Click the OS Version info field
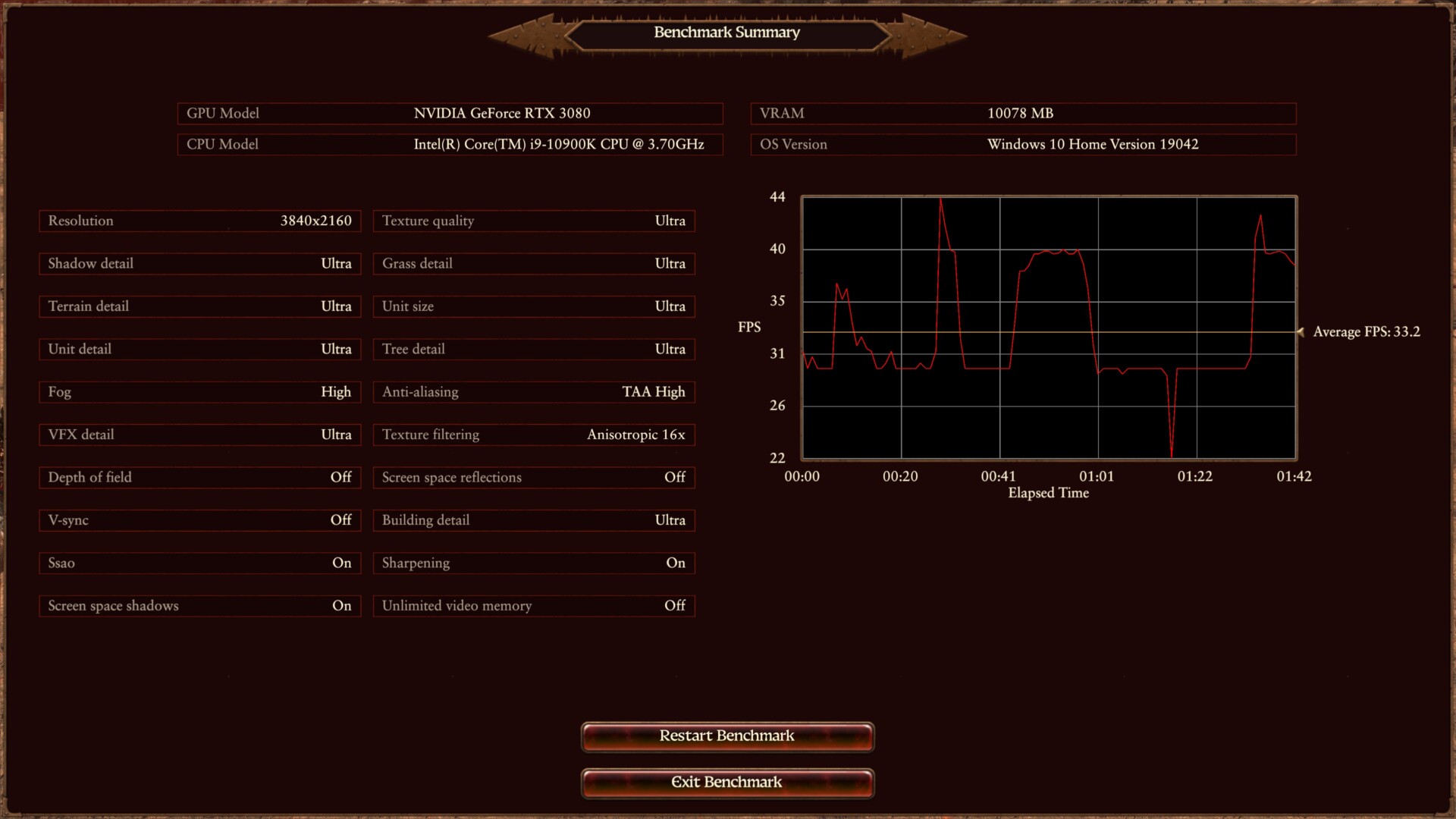Screen dimensions: 1456x819 pos(1023,144)
